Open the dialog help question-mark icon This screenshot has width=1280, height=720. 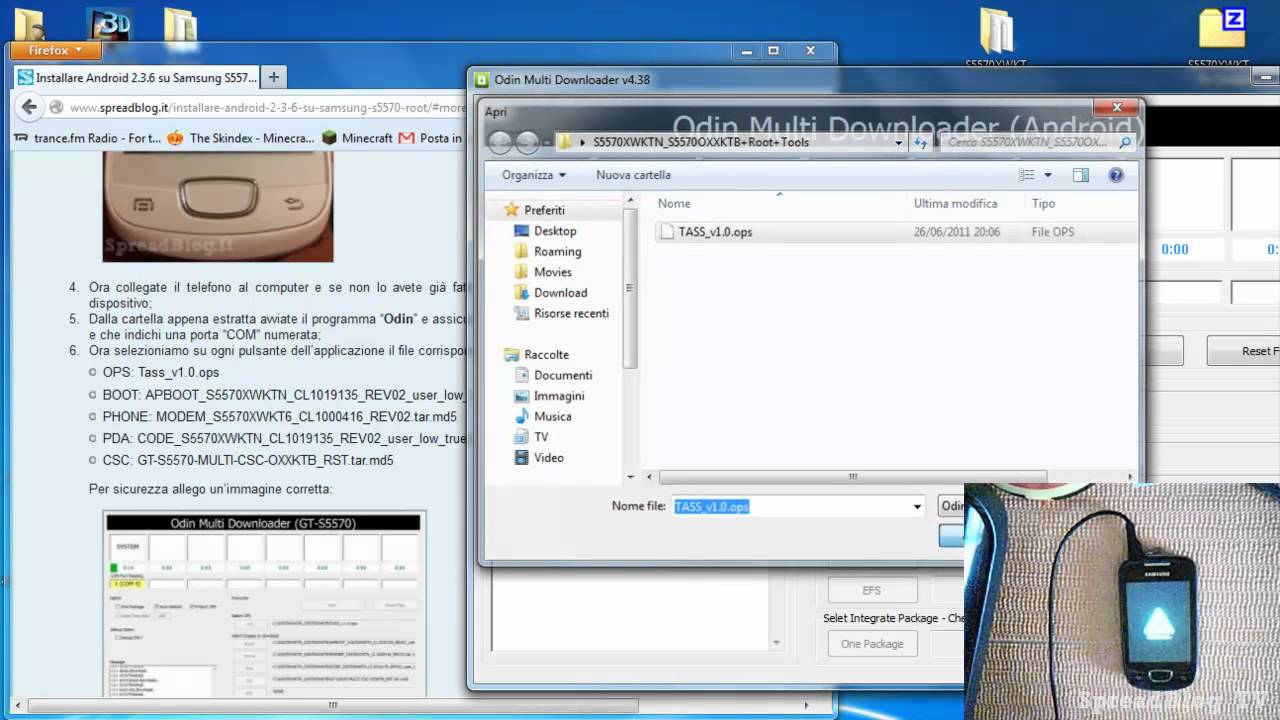(x=1116, y=175)
